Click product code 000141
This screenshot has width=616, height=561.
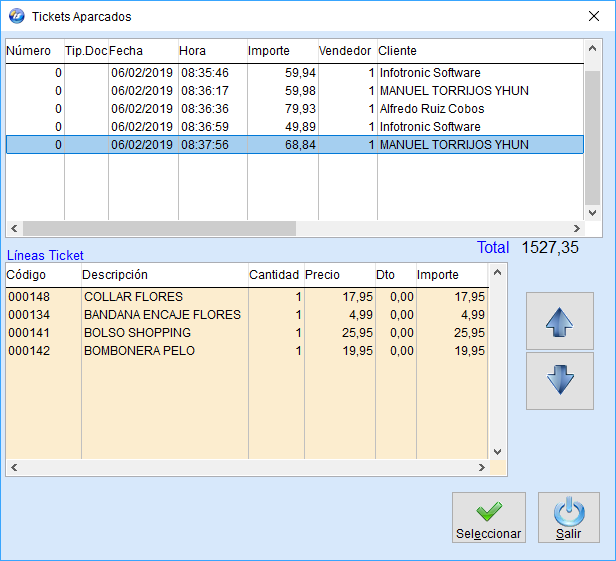pos(29,333)
